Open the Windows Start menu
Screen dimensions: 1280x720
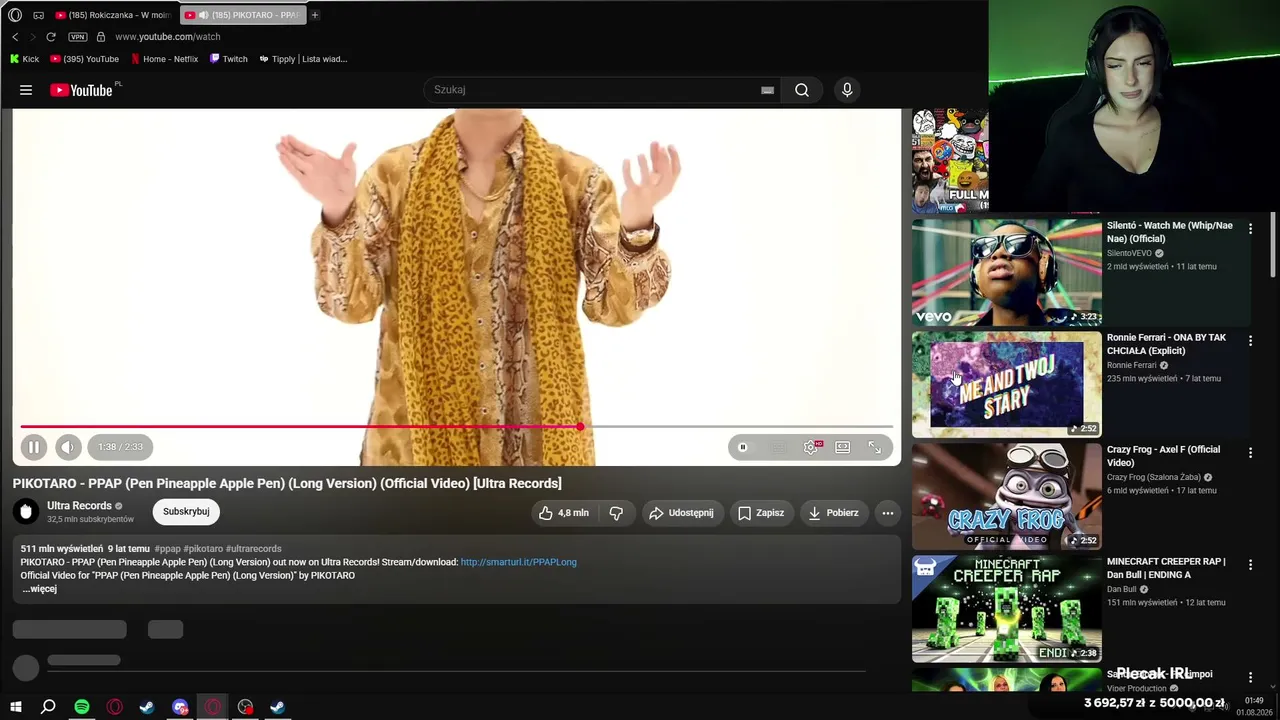coord(16,707)
